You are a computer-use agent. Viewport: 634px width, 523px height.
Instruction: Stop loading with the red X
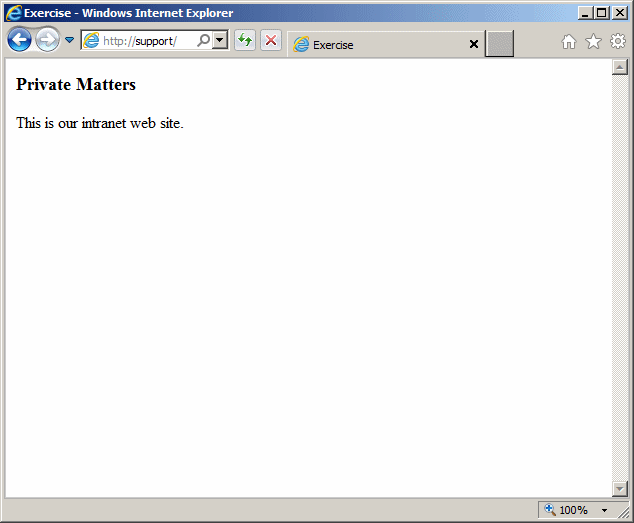tap(271, 40)
